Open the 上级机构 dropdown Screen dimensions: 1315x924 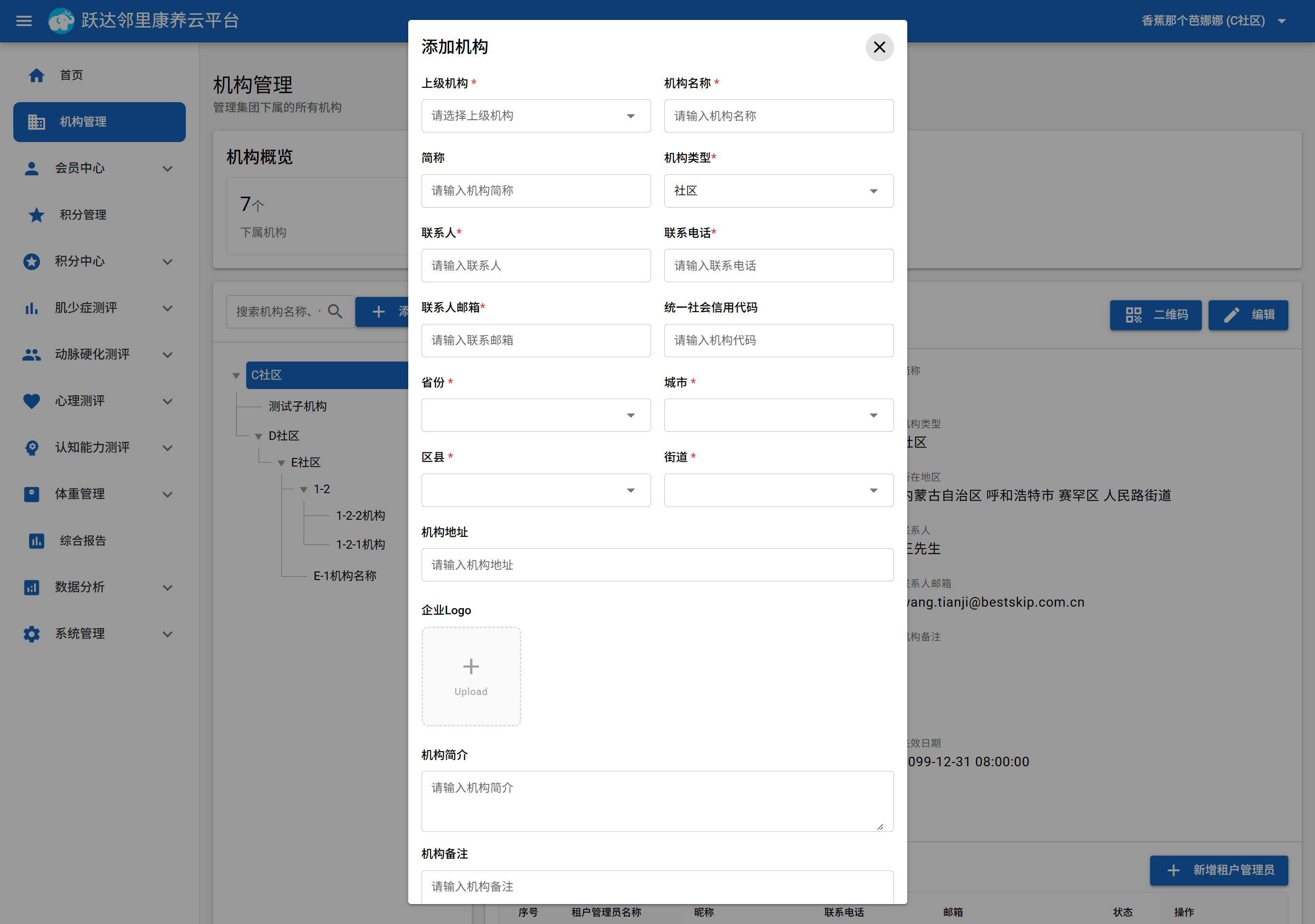click(536, 116)
